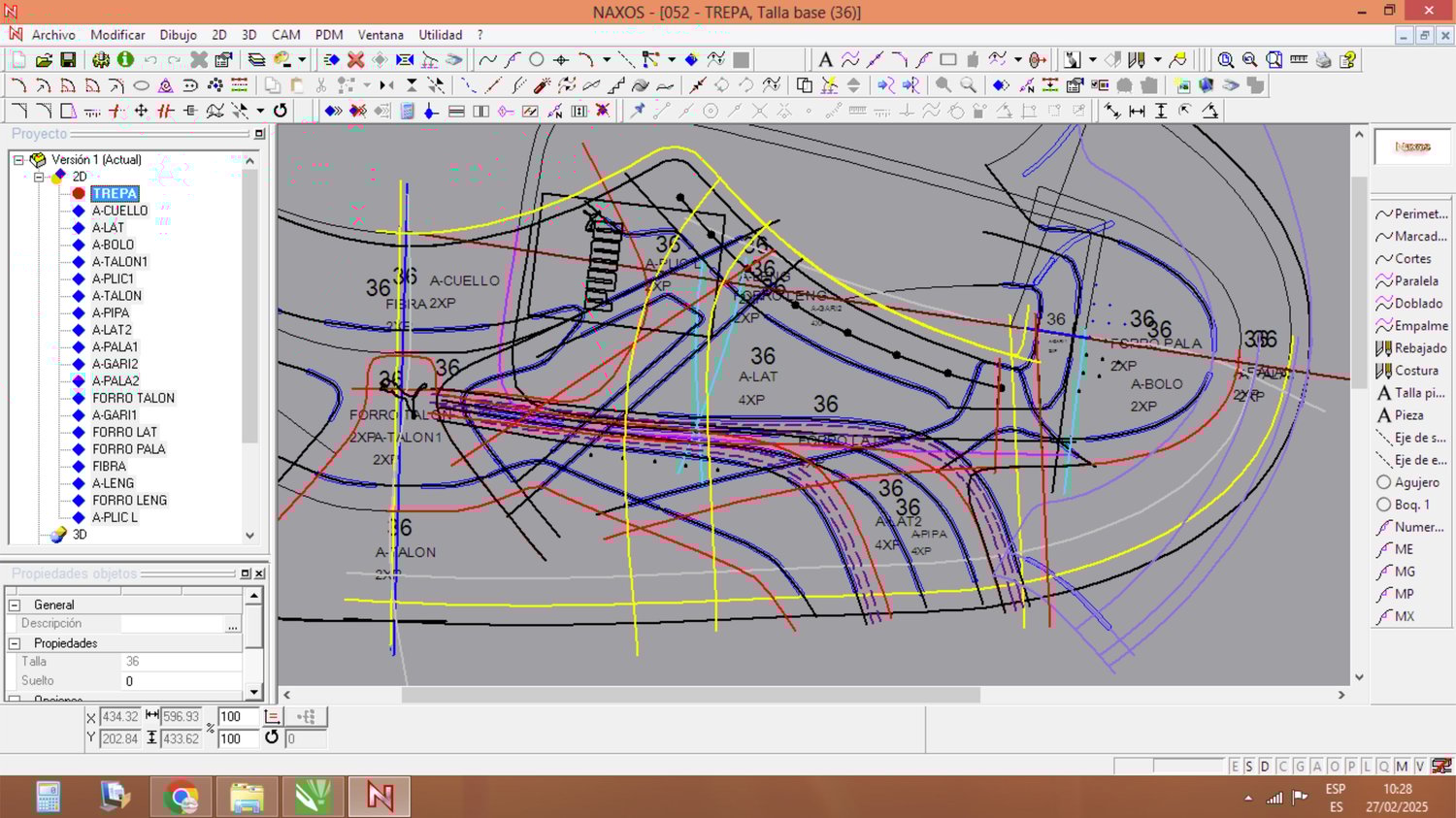This screenshot has height=818, width=1456.
Task: Save with the floppy disk icon
Action: (x=68, y=60)
